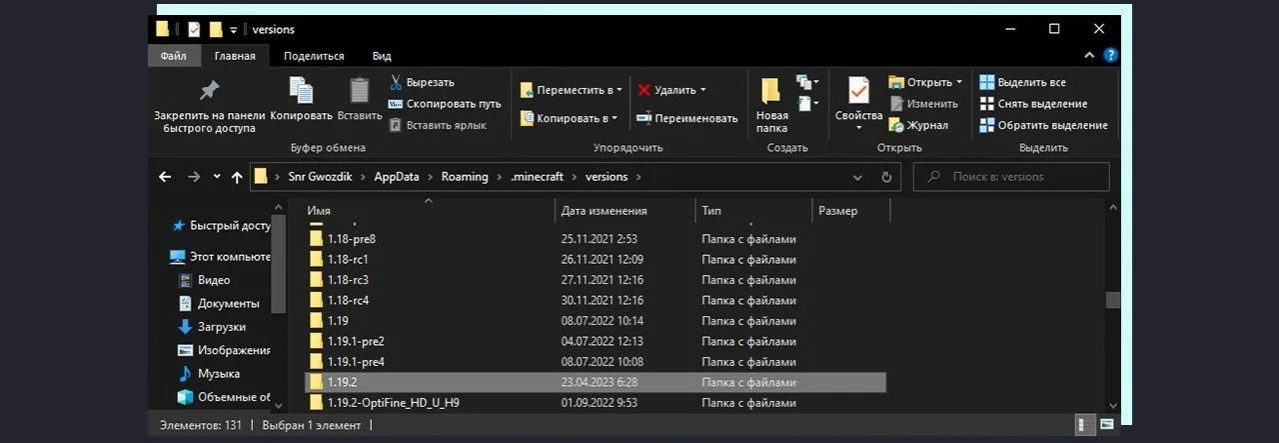Click Обратить выделение (Invert selection)
This screenshot has height=443, width=1279.
1043,125
